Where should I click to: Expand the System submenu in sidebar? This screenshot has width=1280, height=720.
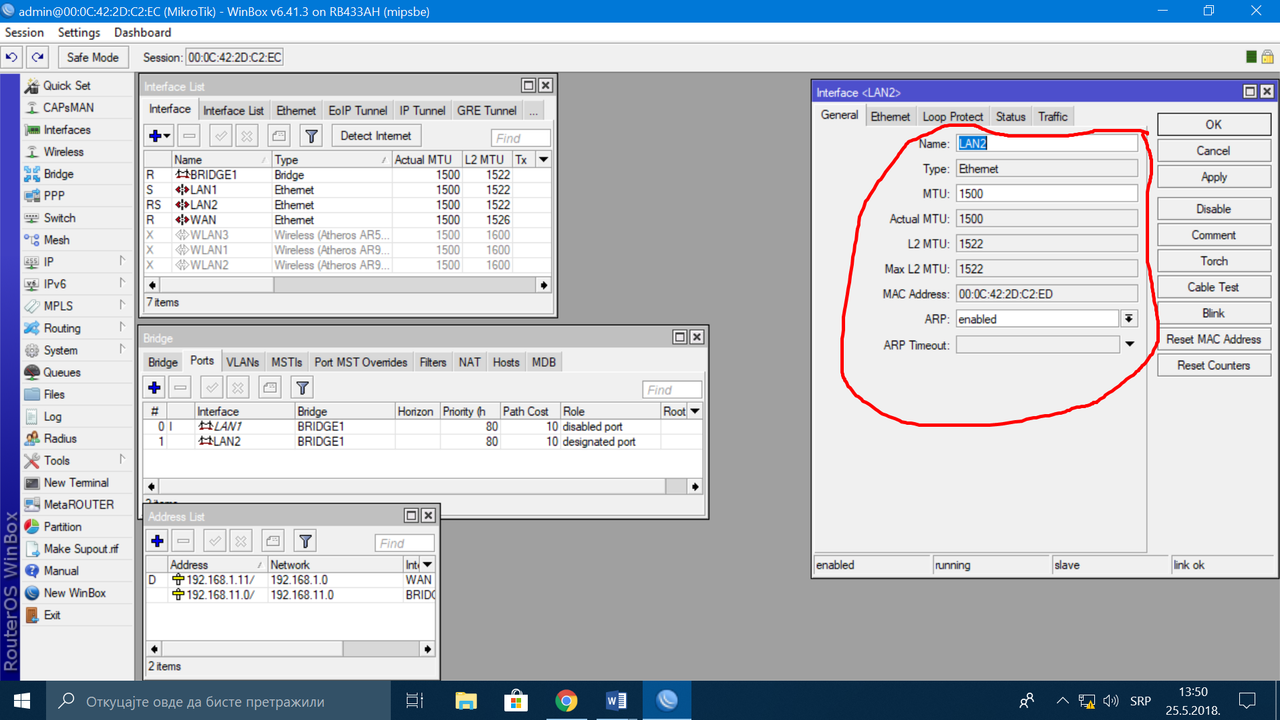coord(122,349)
